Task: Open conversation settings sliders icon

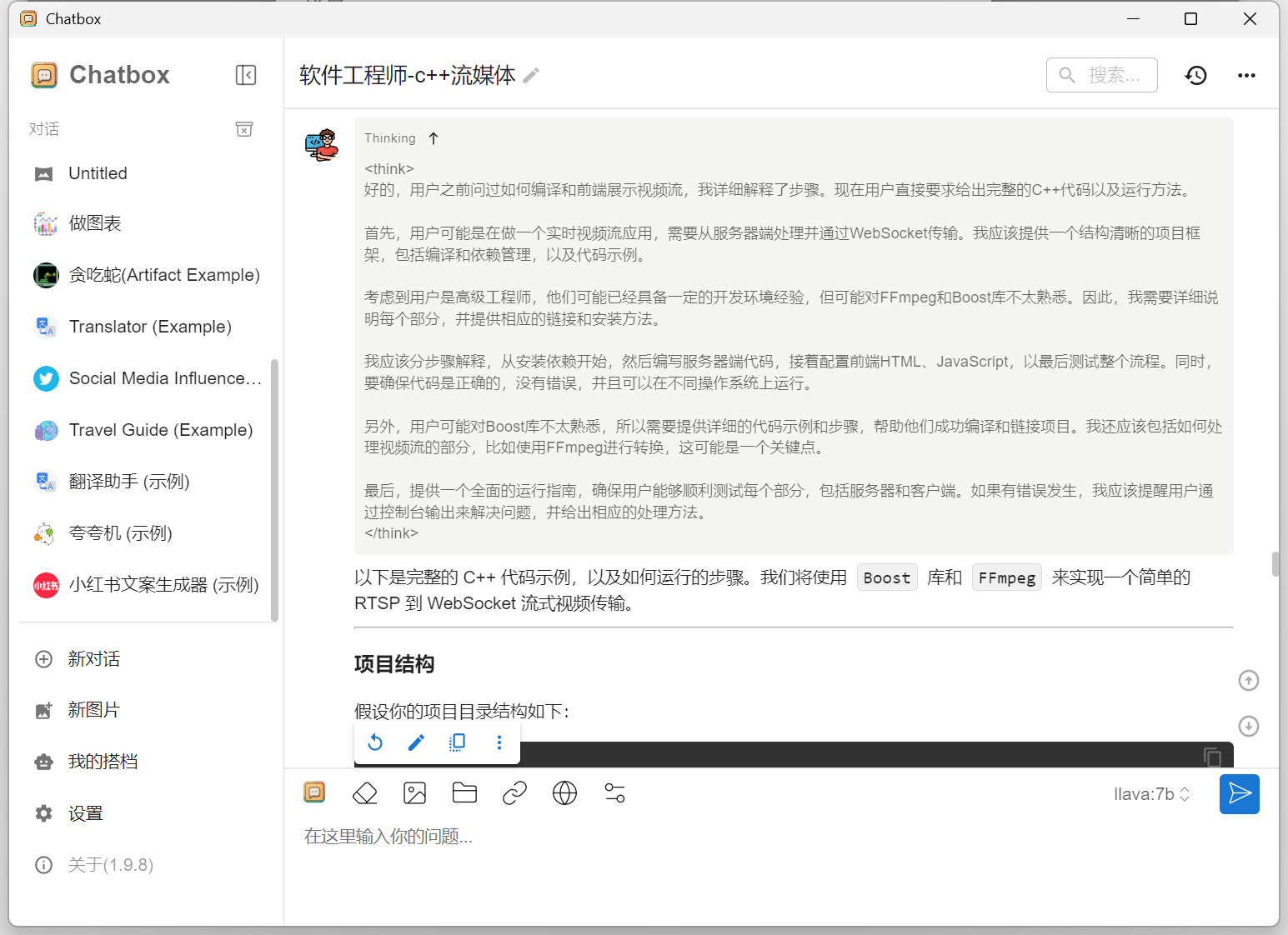Action: (x=614, y=792)
